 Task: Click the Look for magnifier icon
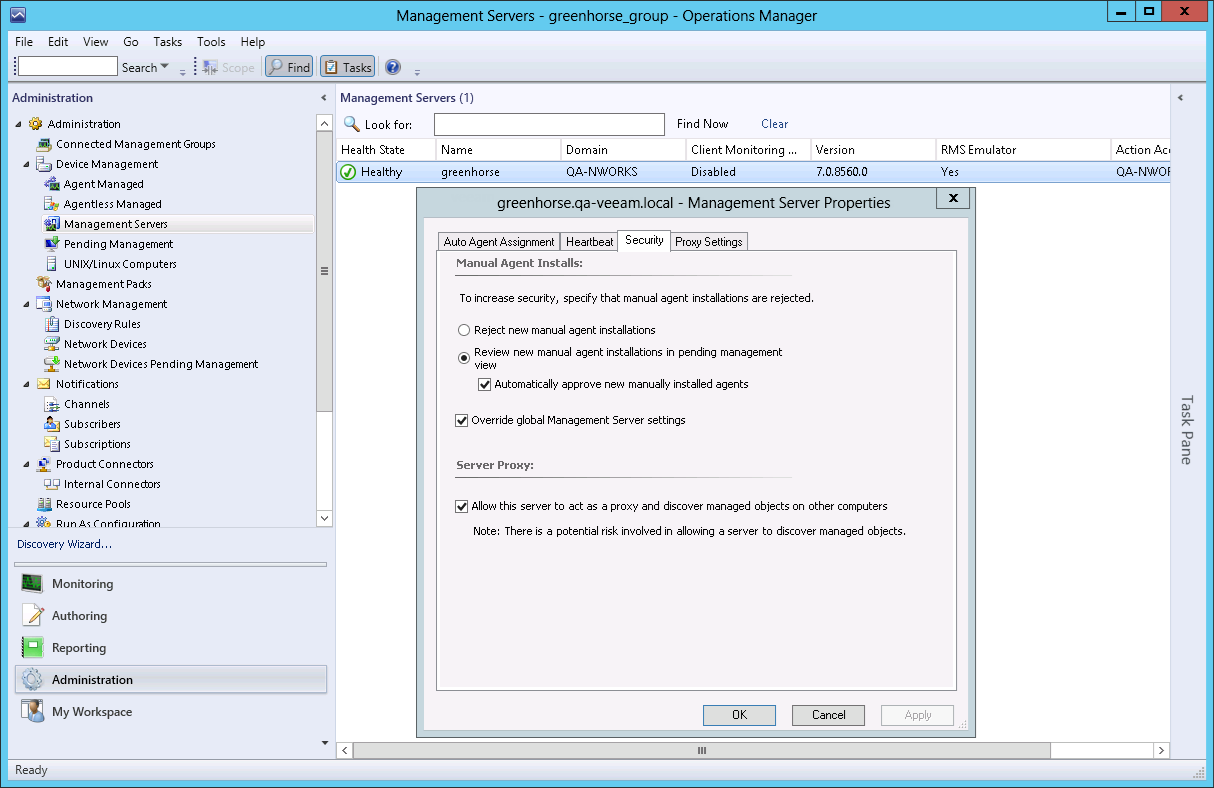tap(352, 124)
